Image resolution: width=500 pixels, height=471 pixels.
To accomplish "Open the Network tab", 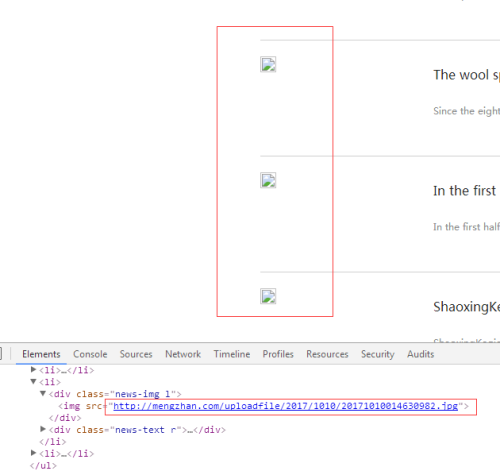I will [183, 354].
